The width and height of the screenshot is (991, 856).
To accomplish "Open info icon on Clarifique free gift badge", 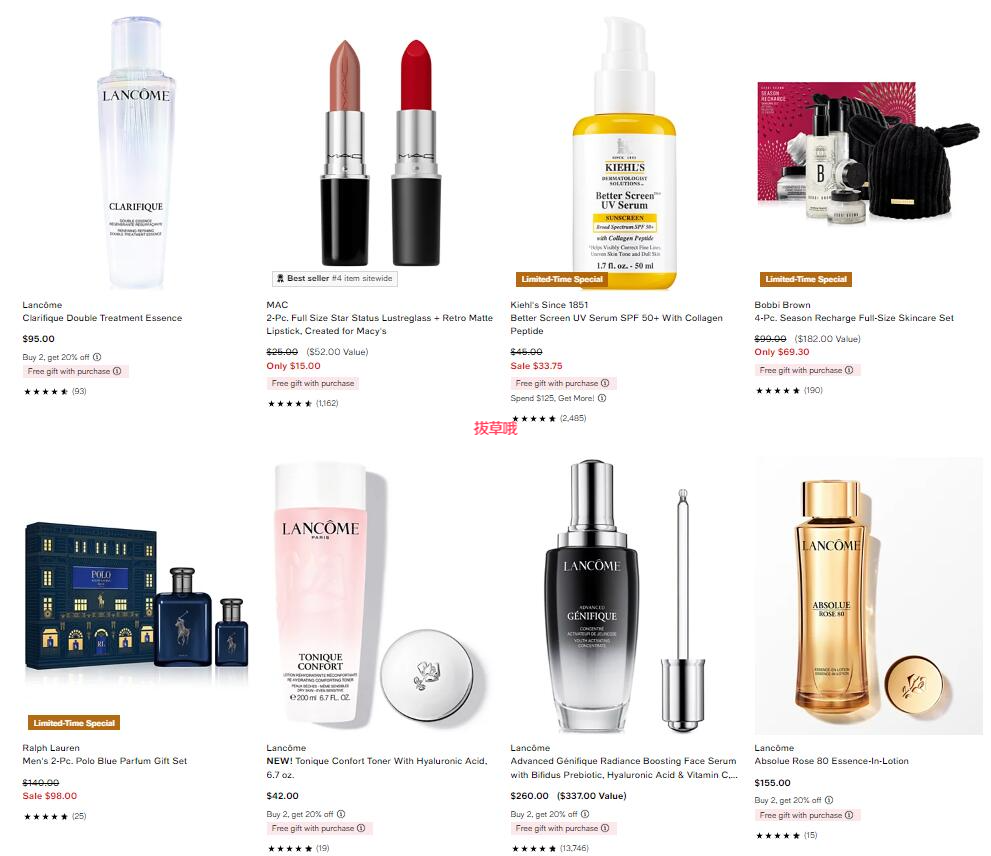I will click(x=117, y=371).
